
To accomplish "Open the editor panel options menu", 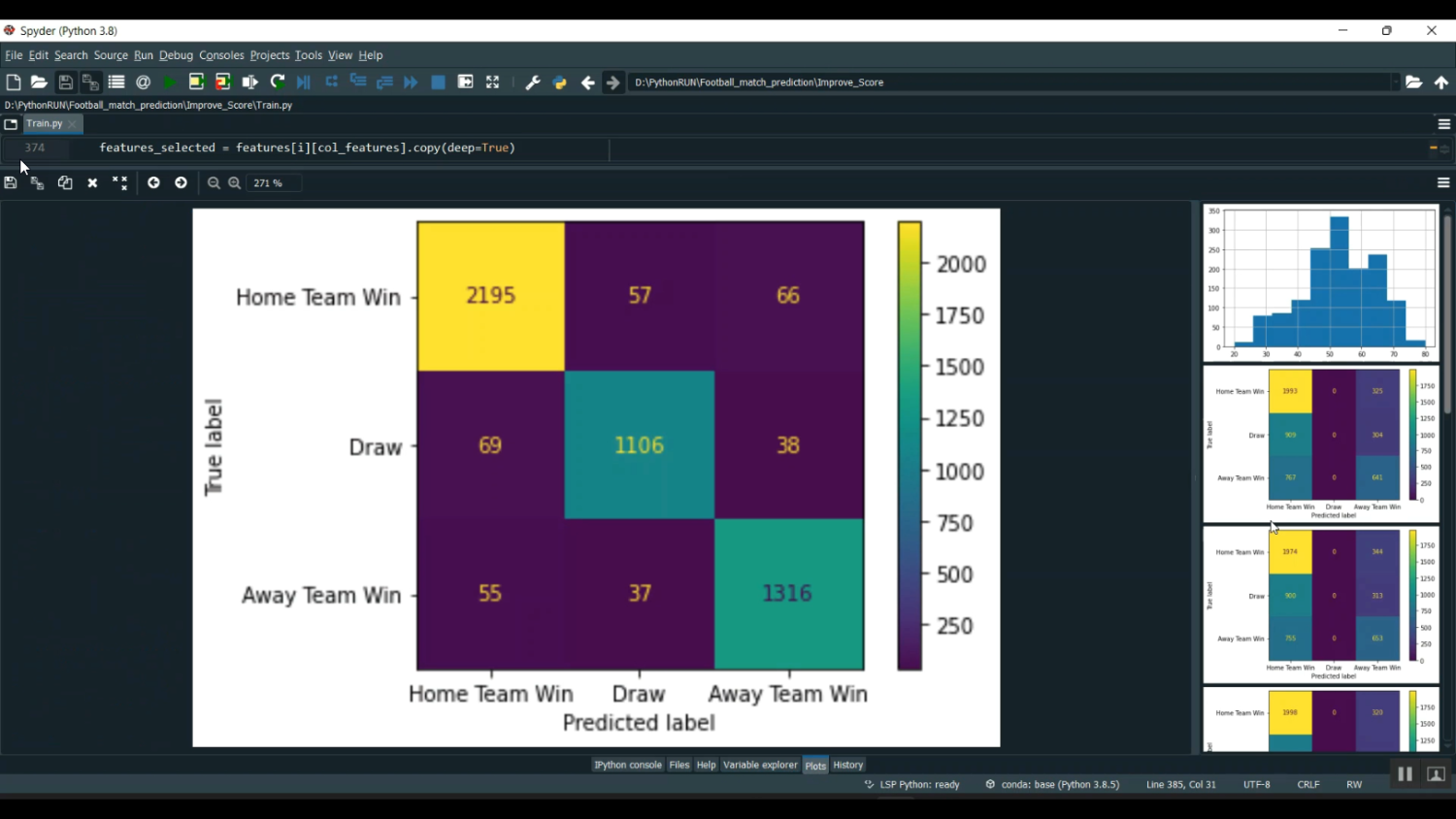I will click(1443, 123).
